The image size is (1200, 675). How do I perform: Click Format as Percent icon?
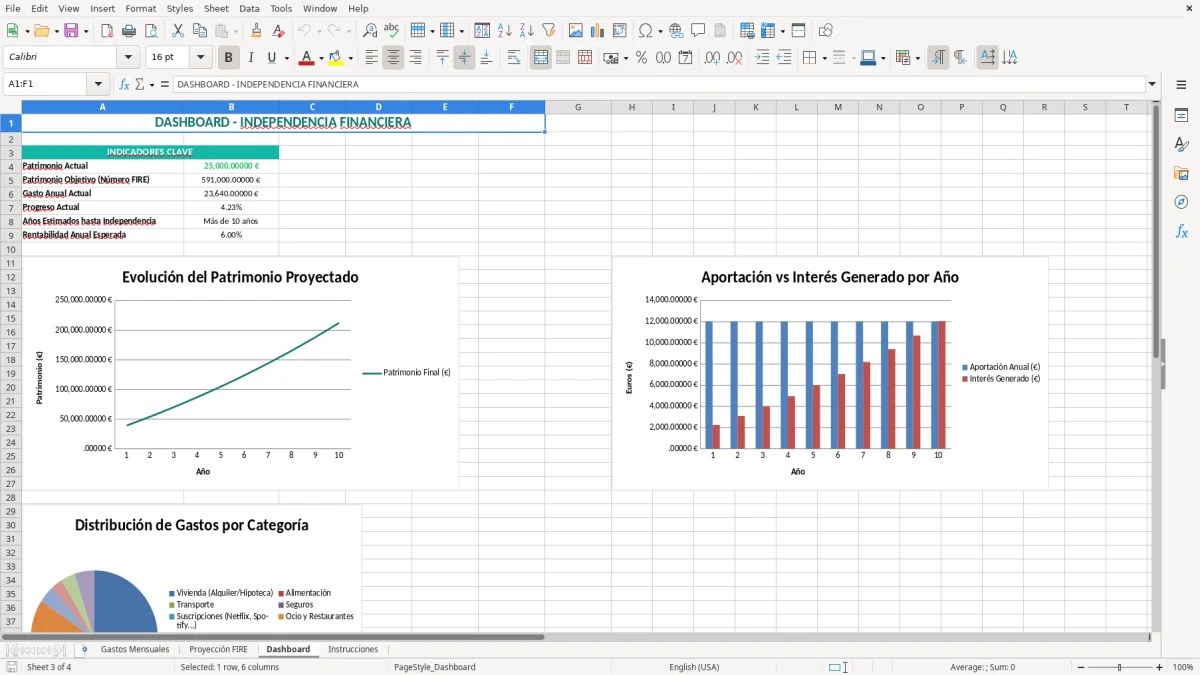[x=641, y=58]
